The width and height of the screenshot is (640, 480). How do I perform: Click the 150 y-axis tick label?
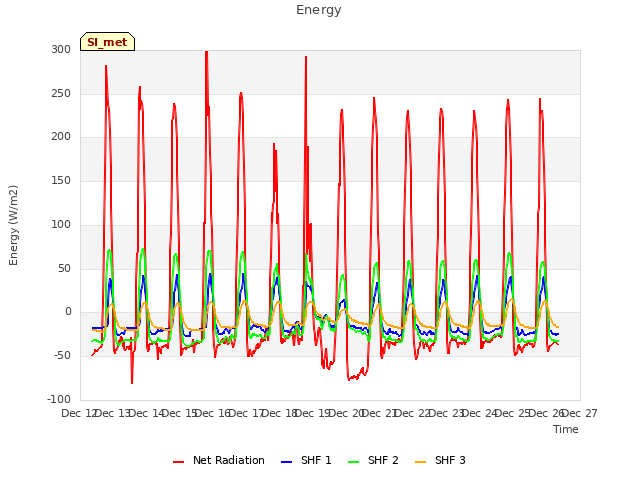(x=61, y=180)
